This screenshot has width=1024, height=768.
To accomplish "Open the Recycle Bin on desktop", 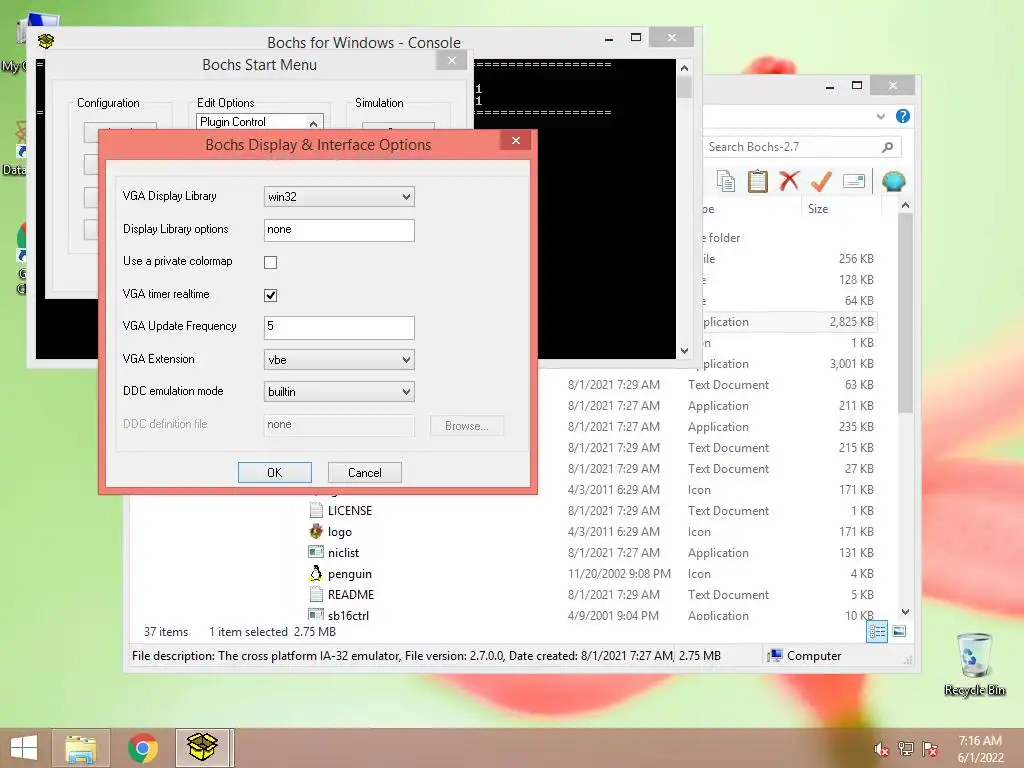I will point(974,664).
